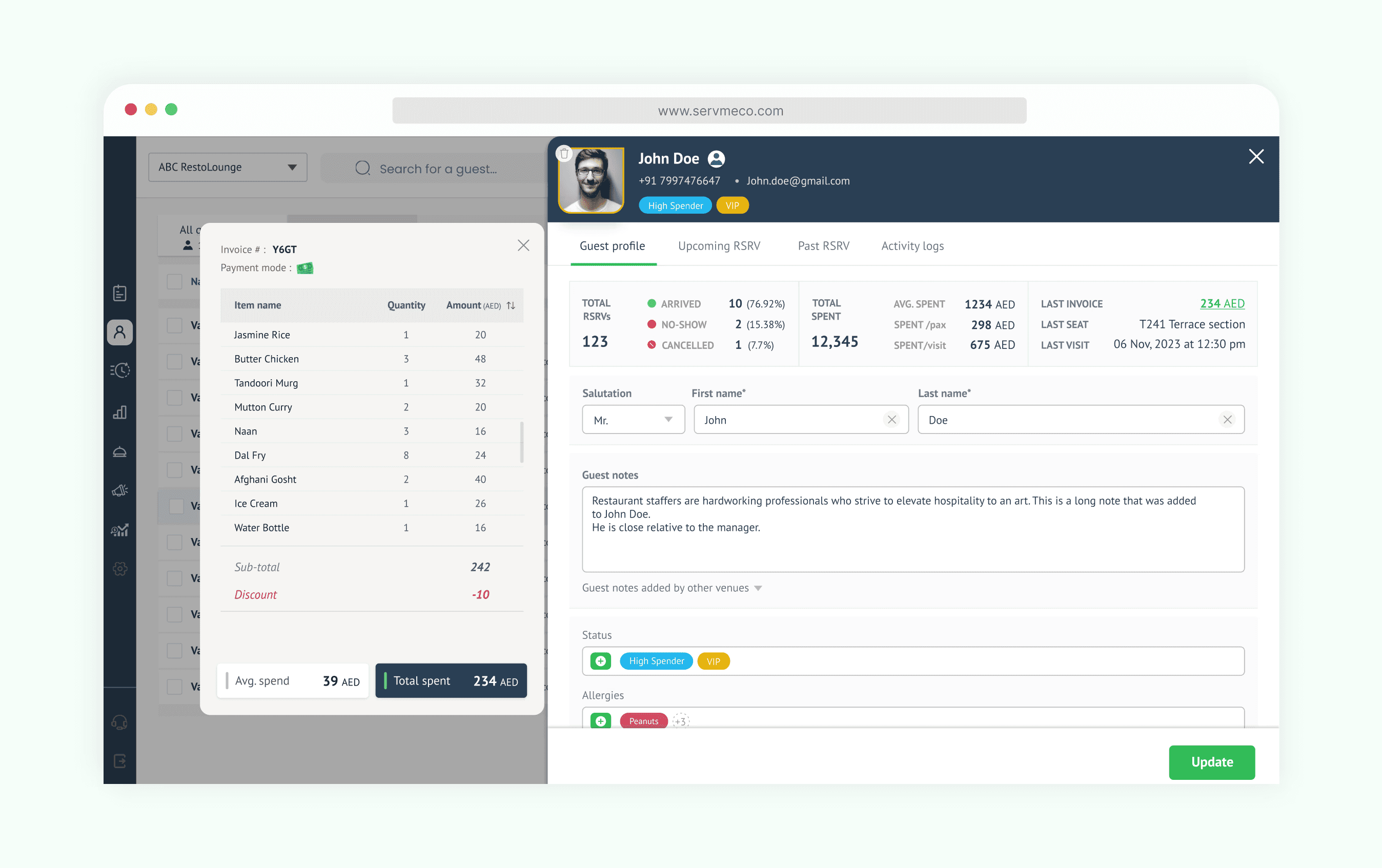Click the megaphone marketing sidebar icon
The height and width of the screenshot is (868, 1382).
119,490
